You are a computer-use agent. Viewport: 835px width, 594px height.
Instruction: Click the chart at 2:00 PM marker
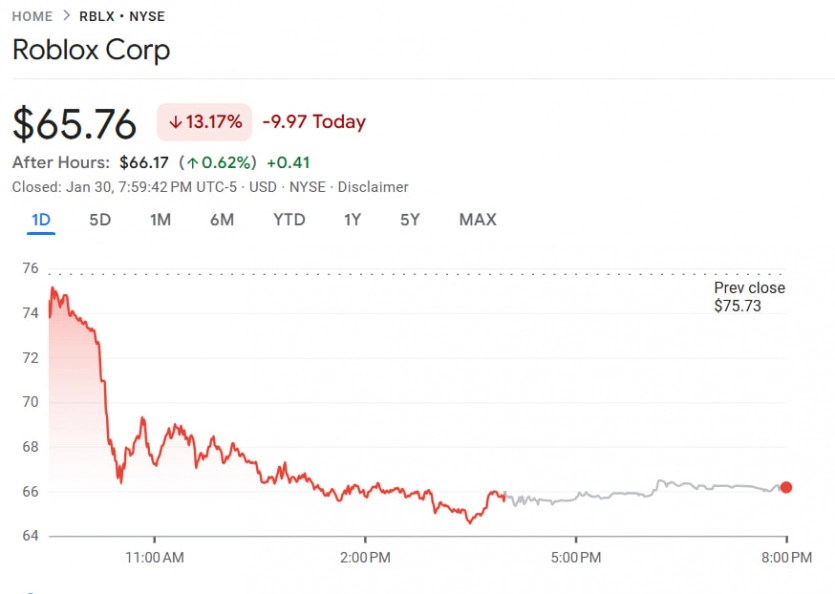365,555
